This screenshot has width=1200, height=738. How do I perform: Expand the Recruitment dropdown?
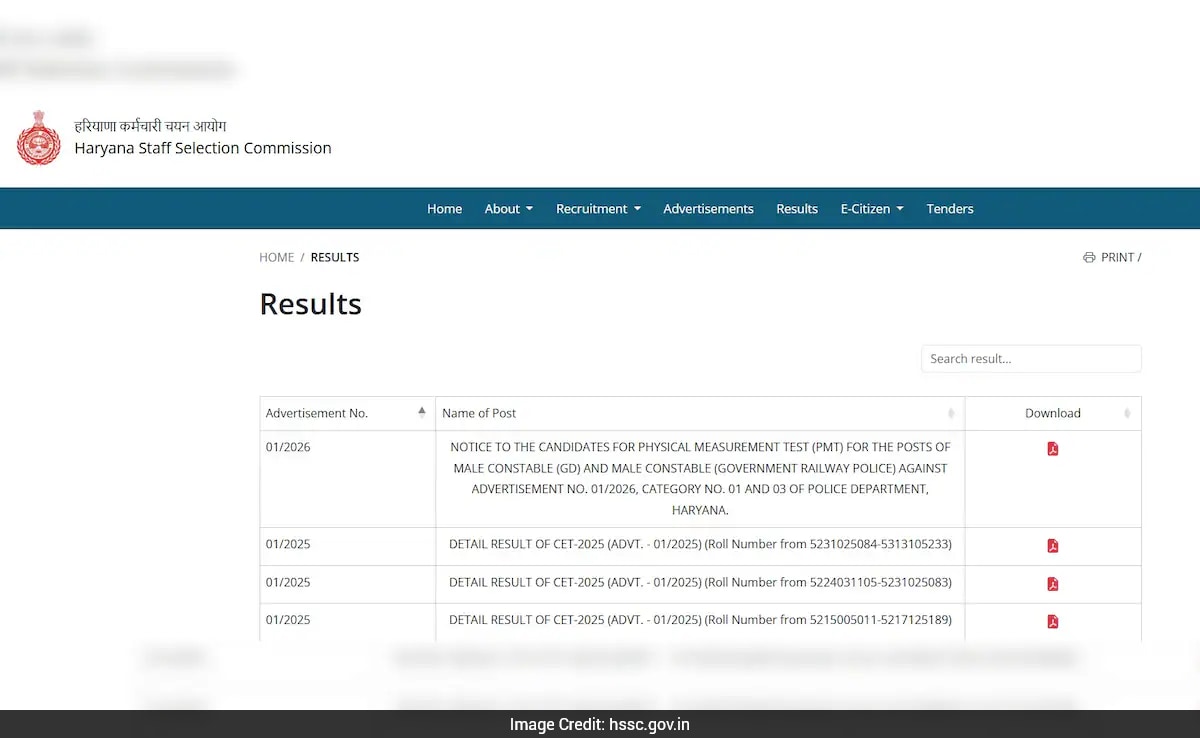point(598,208)
